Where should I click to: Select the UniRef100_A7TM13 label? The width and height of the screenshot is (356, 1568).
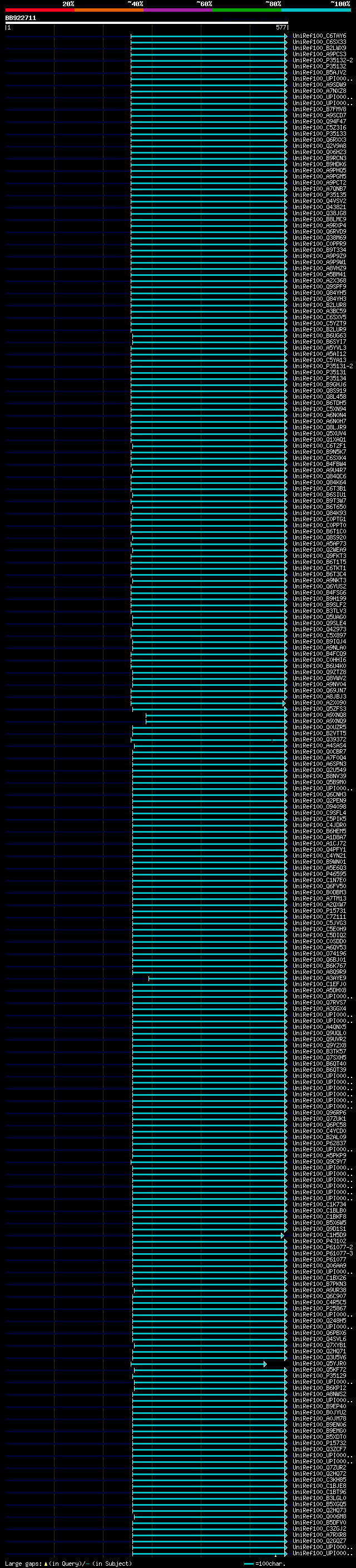pos(319,898)
